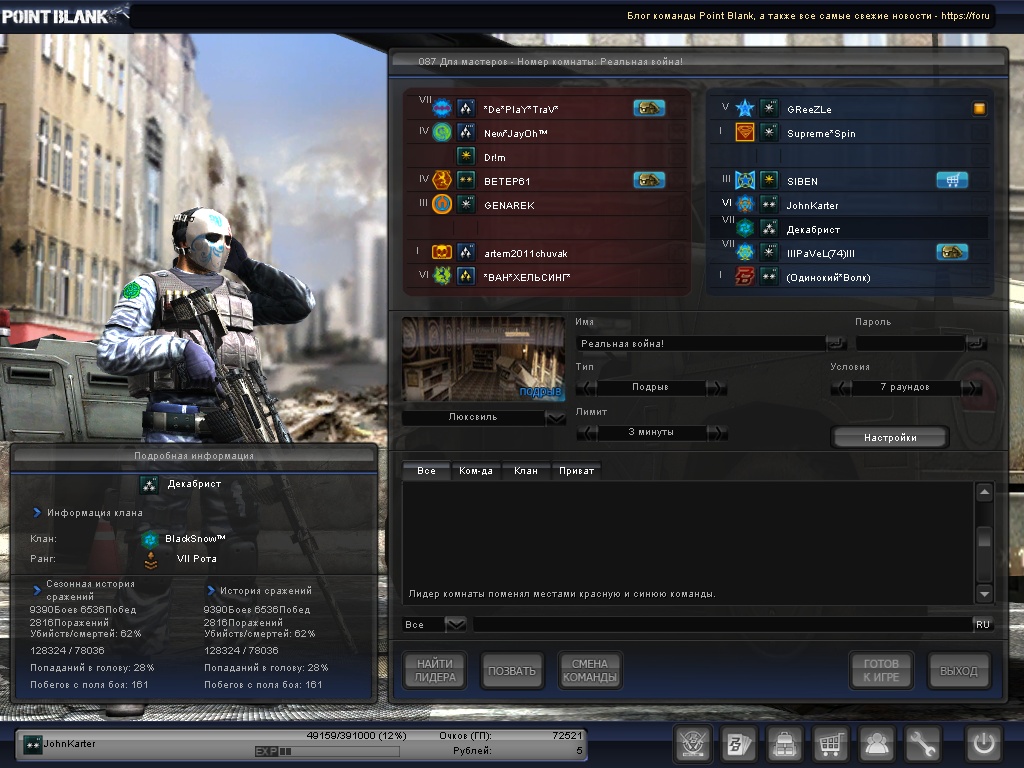
Task: Toggle the RU chat language switch
Action: 983,624
